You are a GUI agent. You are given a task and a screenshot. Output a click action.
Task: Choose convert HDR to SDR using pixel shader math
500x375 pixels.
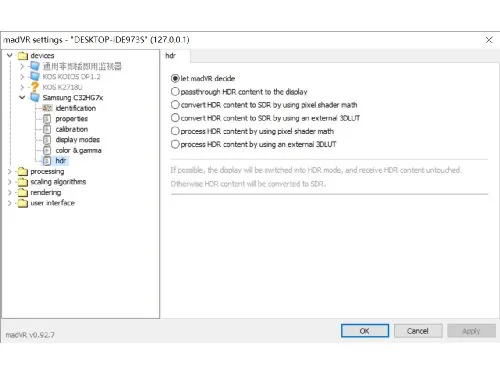point(175,105)
